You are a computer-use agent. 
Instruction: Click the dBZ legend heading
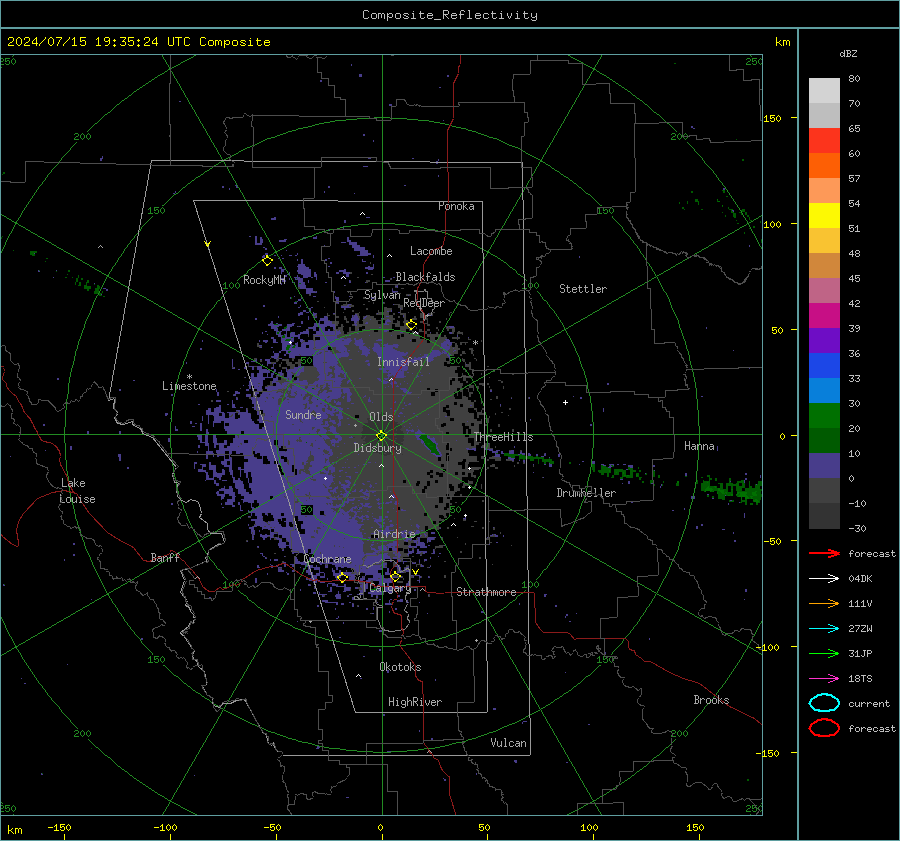tap(848, 54)
